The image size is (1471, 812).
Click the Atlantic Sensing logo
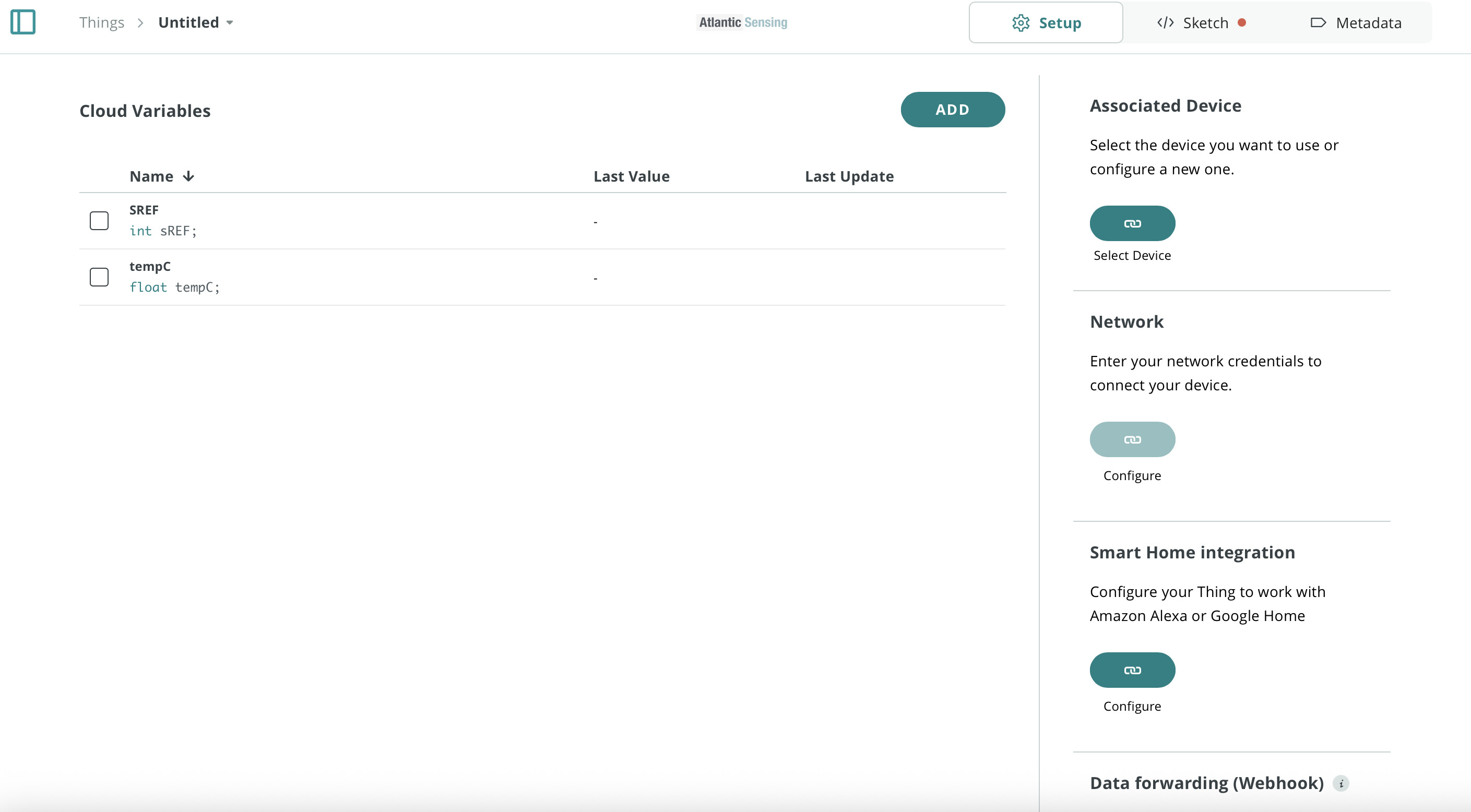pyautogui.click(x=743, y=22)
